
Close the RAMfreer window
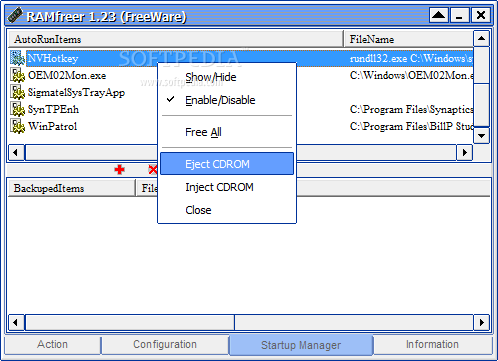click(481, 15)
